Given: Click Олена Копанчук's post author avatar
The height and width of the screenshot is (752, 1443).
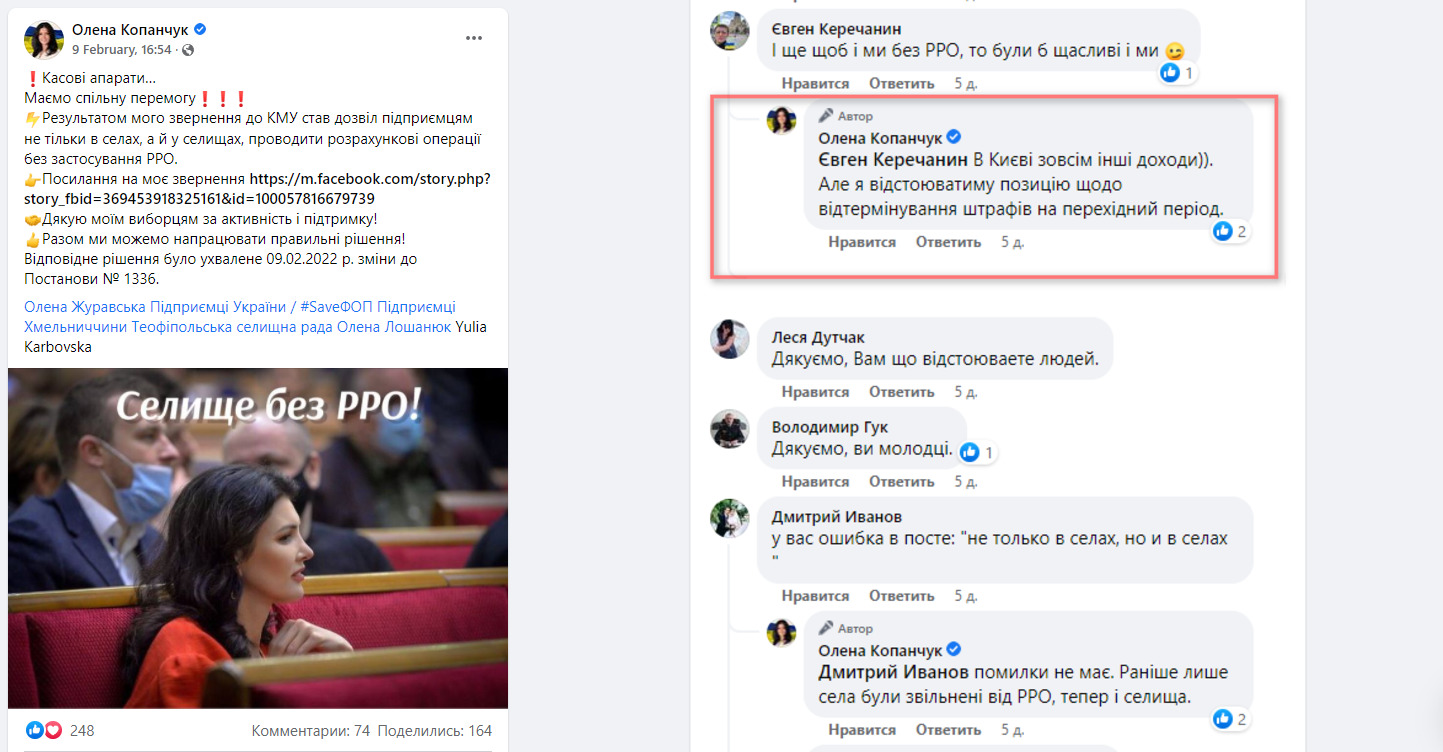Looking at the screenshot, I should [x=44, y=39].
